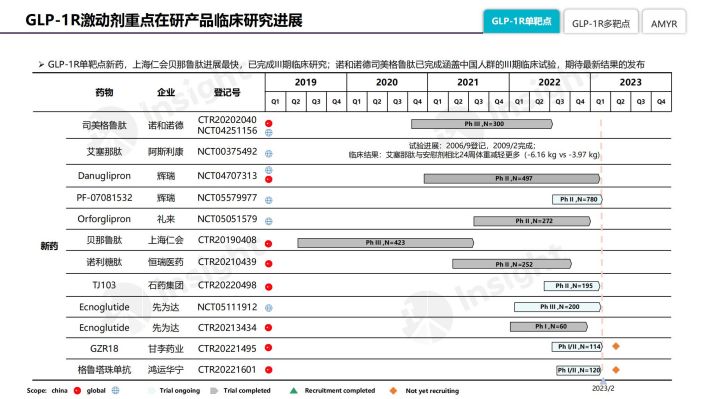The image size is (710, 399).
Task: Click globe icon beside NCT05579977
Action: 269,200
